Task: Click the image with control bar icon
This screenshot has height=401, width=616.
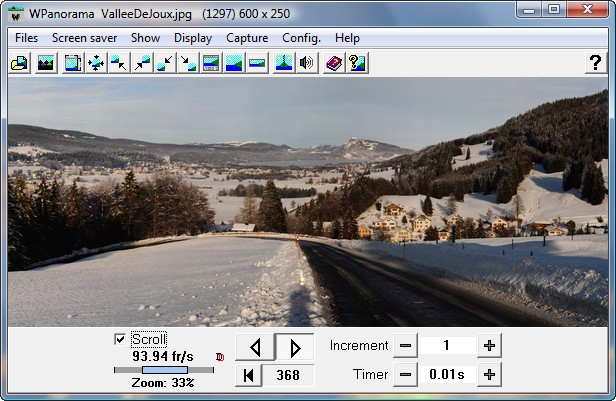Action: pos(211,63)
